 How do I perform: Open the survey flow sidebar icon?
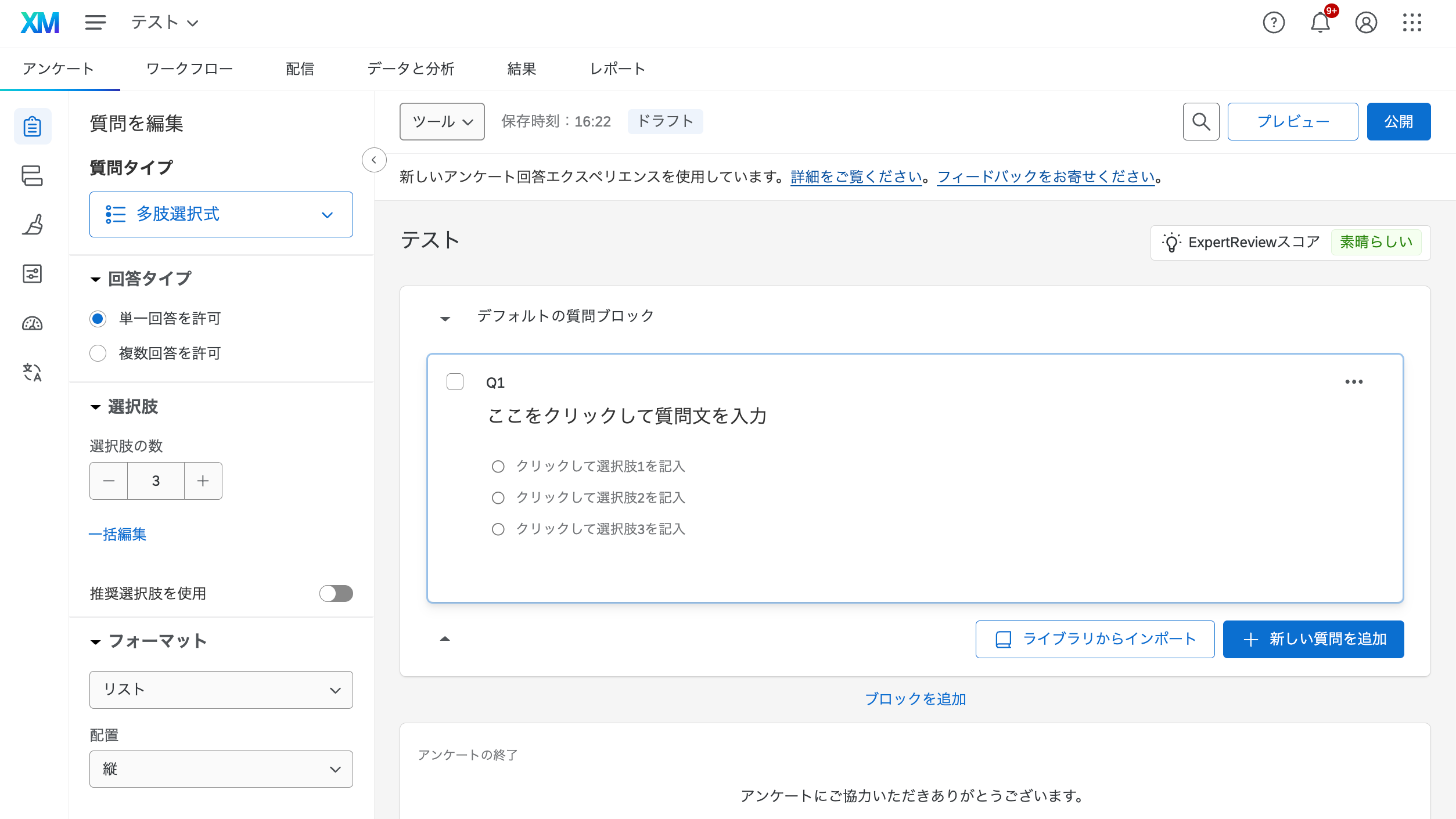click(x=33, y=175)
